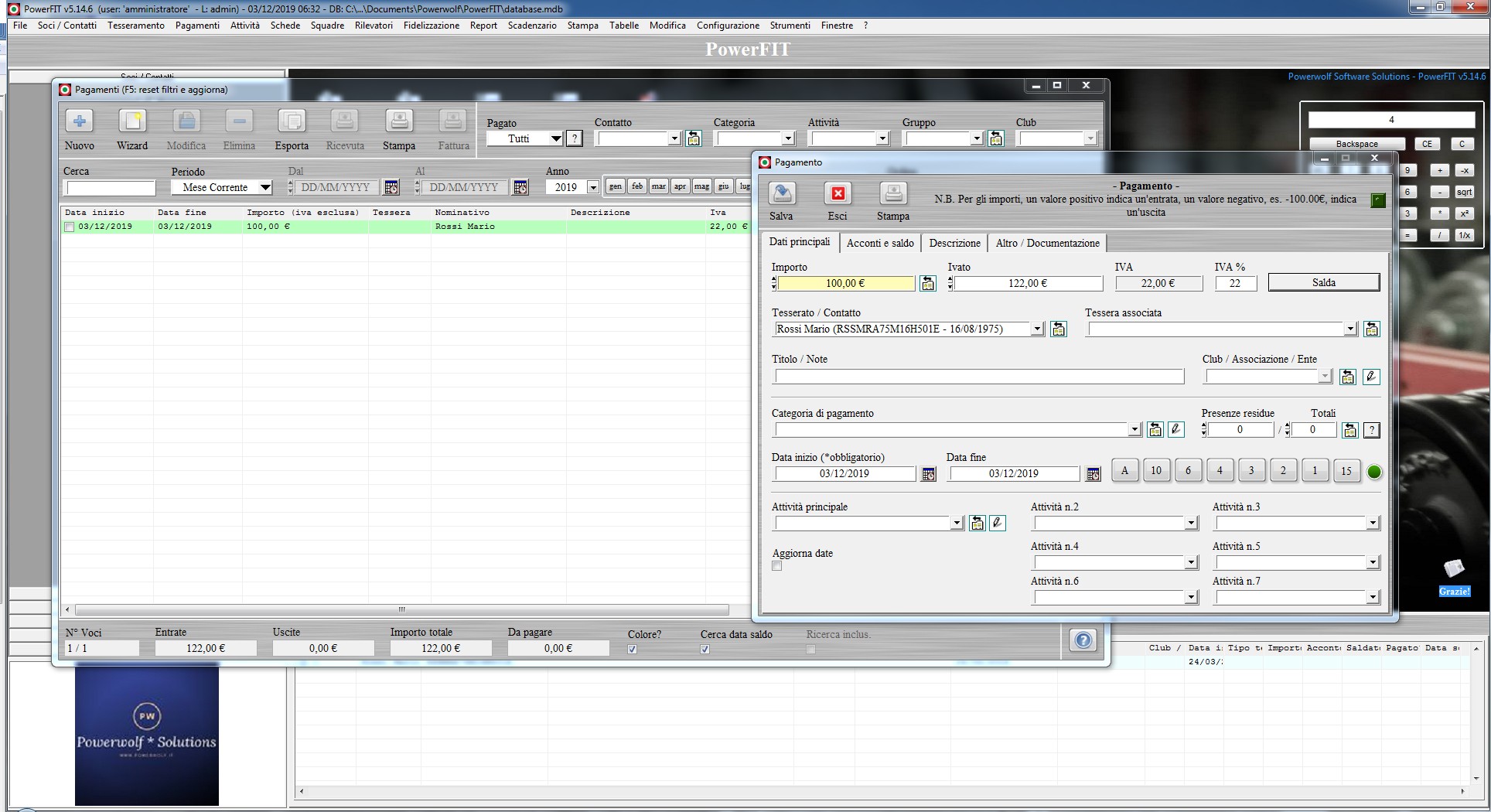This screenshot has width=1491, height=812.
Task: Click the duration button labeled 10
Action: pyautogui.click(x=1156, y=470)
